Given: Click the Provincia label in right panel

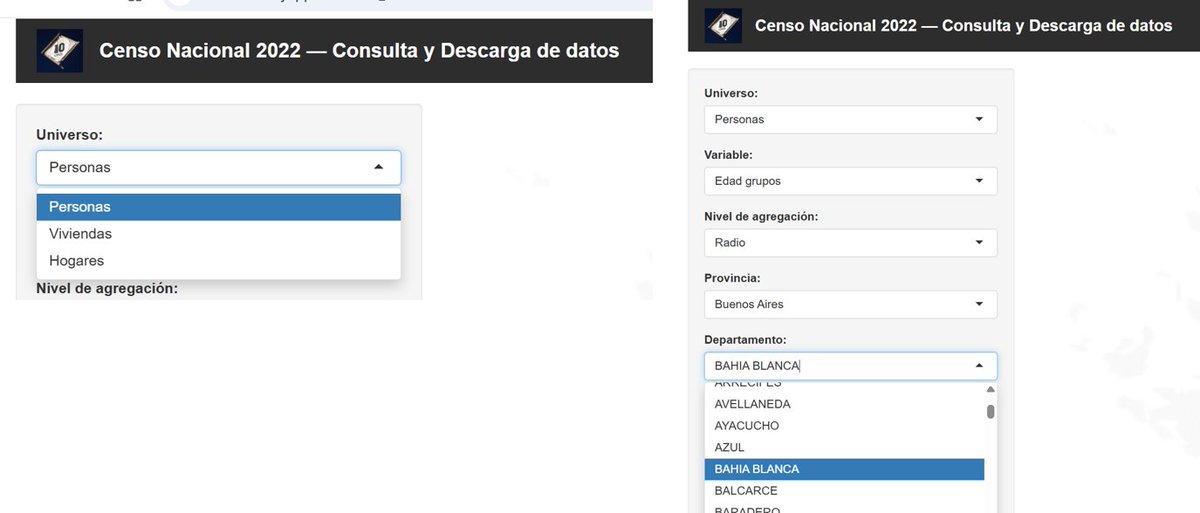Looking at the screenshot, I should pyautogui.click(x=733, y=278).
